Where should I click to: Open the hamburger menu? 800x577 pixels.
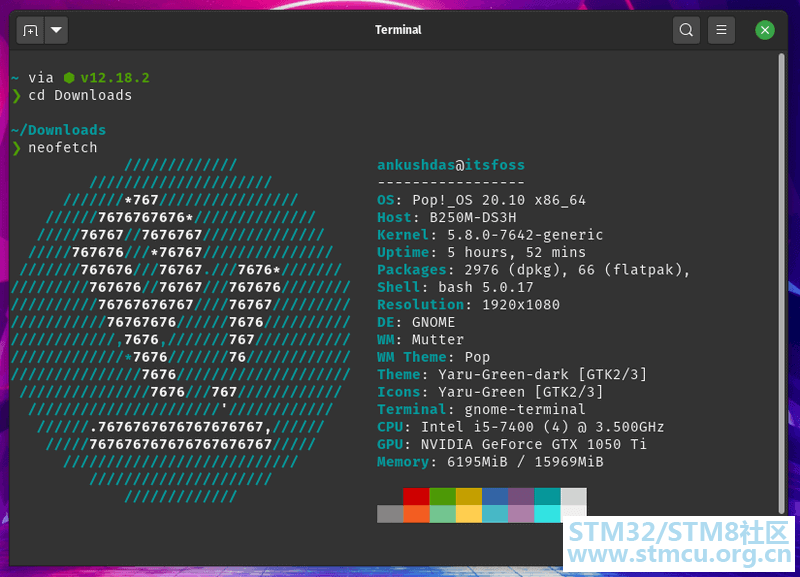coord(721,30)
